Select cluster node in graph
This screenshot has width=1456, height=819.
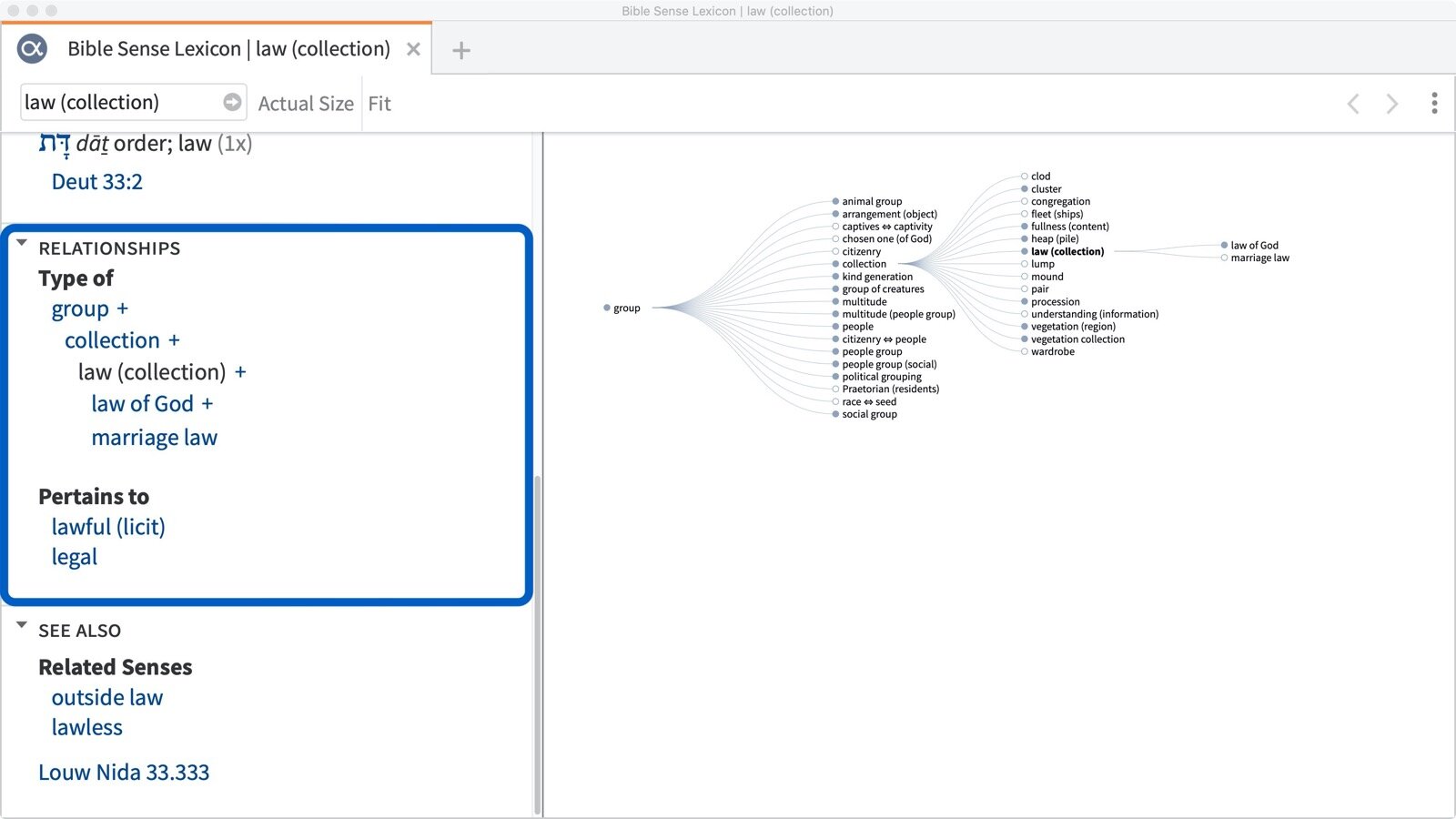[x=1041, y=189]
